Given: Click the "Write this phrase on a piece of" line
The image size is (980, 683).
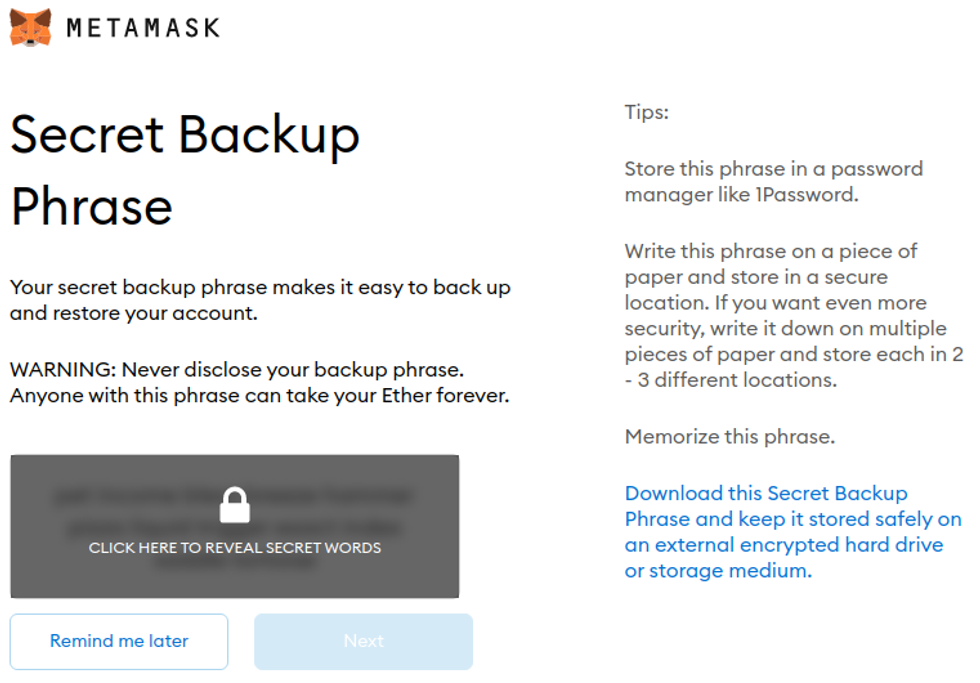Looking at the screenshot, I should pos(770,251).
